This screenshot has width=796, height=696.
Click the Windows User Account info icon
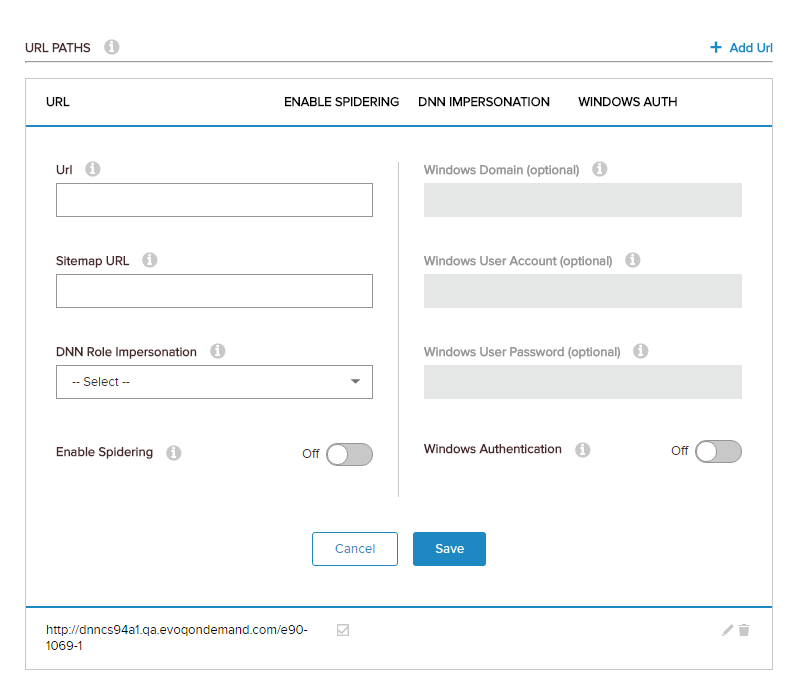point(632,260)
